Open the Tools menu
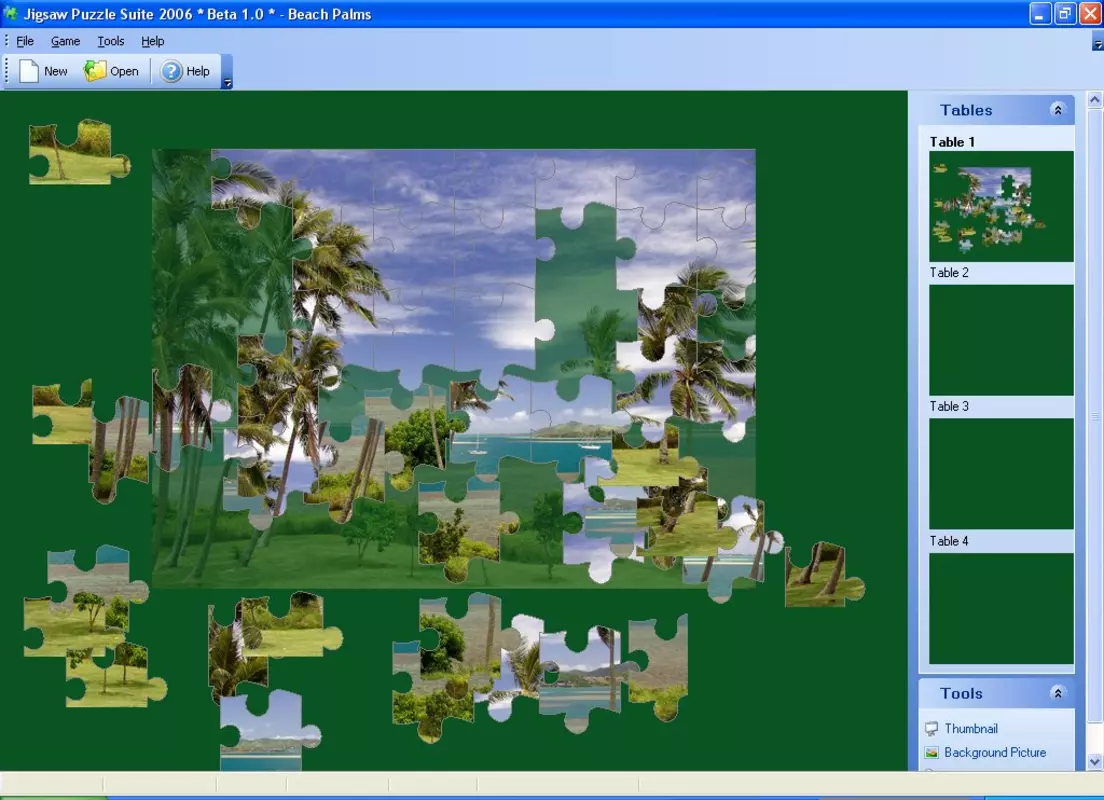The image size is (1104, 800). click(111, 41)
